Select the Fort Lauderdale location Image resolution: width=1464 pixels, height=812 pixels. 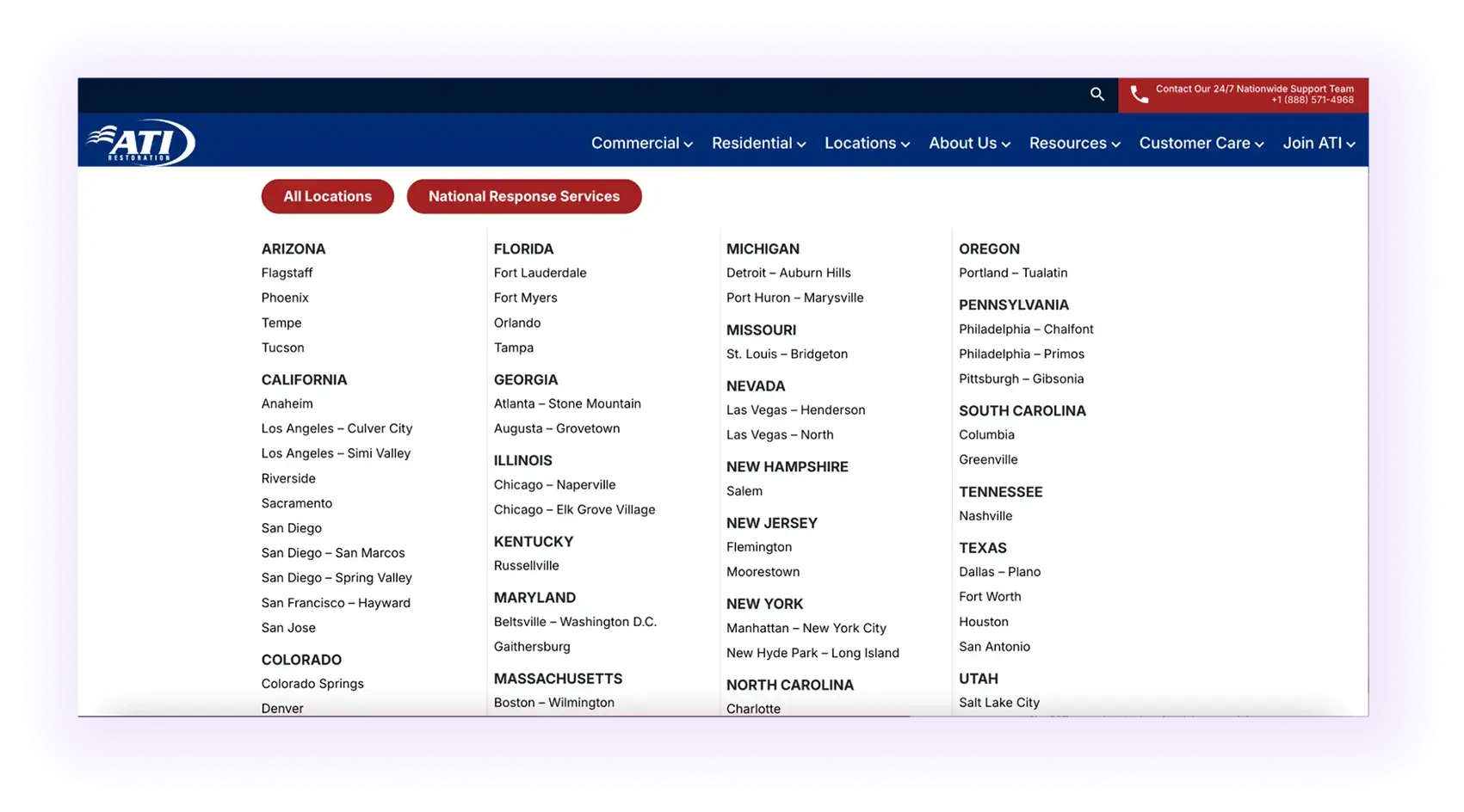[540, 273]
